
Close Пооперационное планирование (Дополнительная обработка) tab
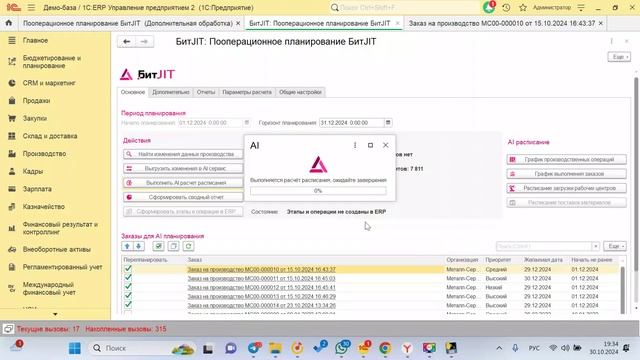238,24
